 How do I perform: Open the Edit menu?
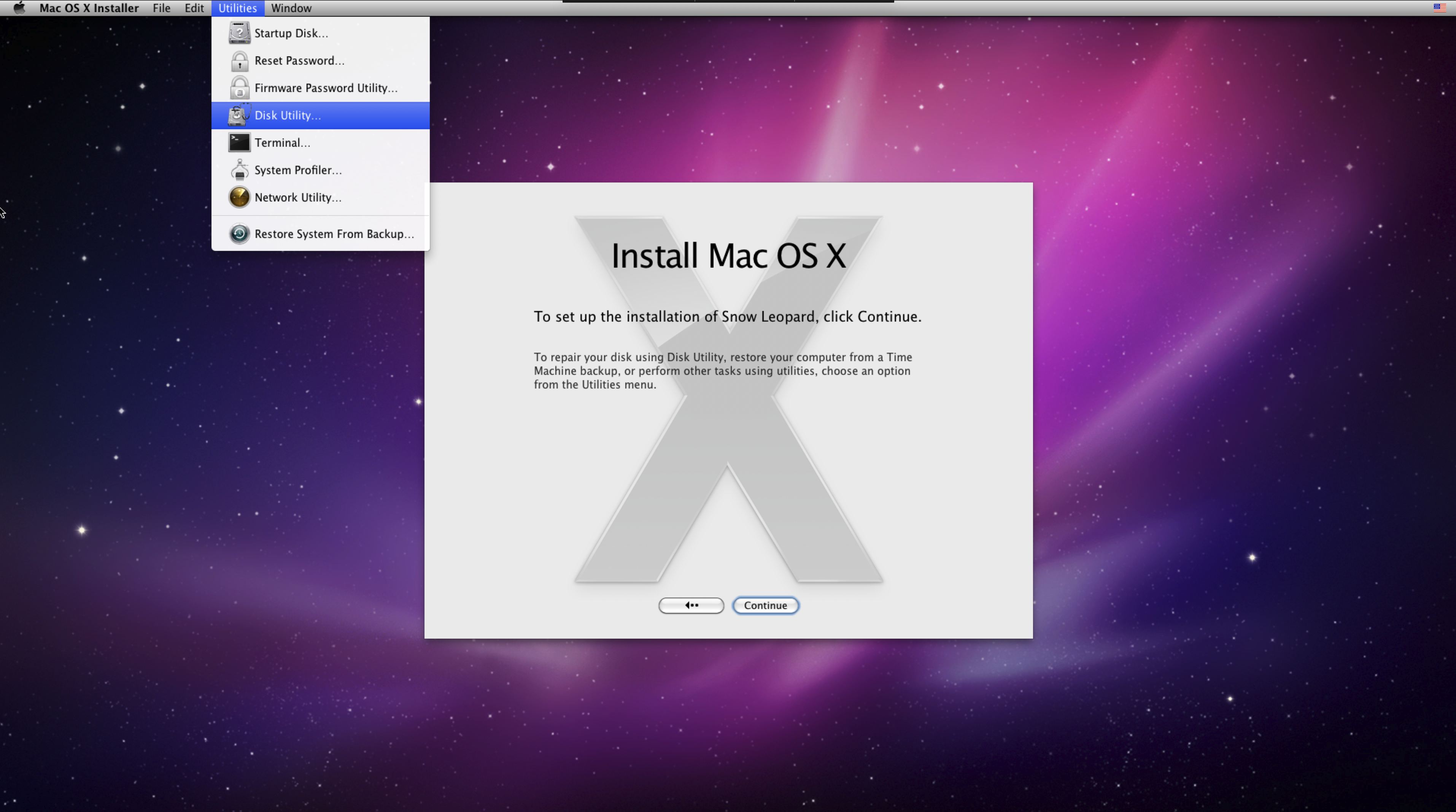(x=194, y=8)
